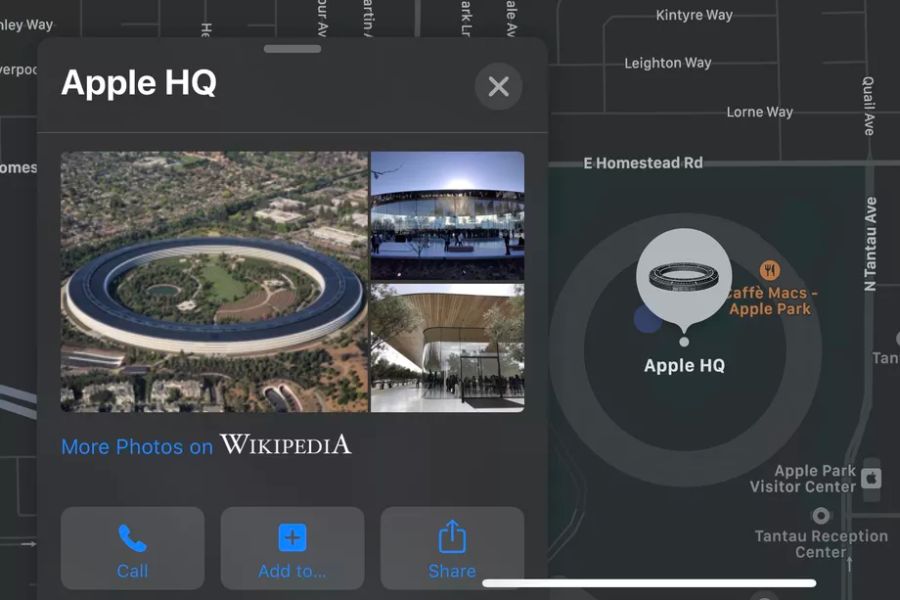900x600 pixels.
Task: Open the large aerial Apple Park photo
Action: click(x=214, y=281)
